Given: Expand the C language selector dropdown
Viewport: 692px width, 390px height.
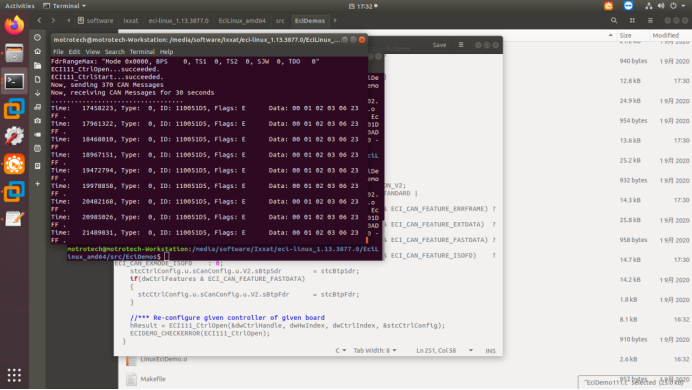Looking at the screenshot, I should (x=340, y=351).
